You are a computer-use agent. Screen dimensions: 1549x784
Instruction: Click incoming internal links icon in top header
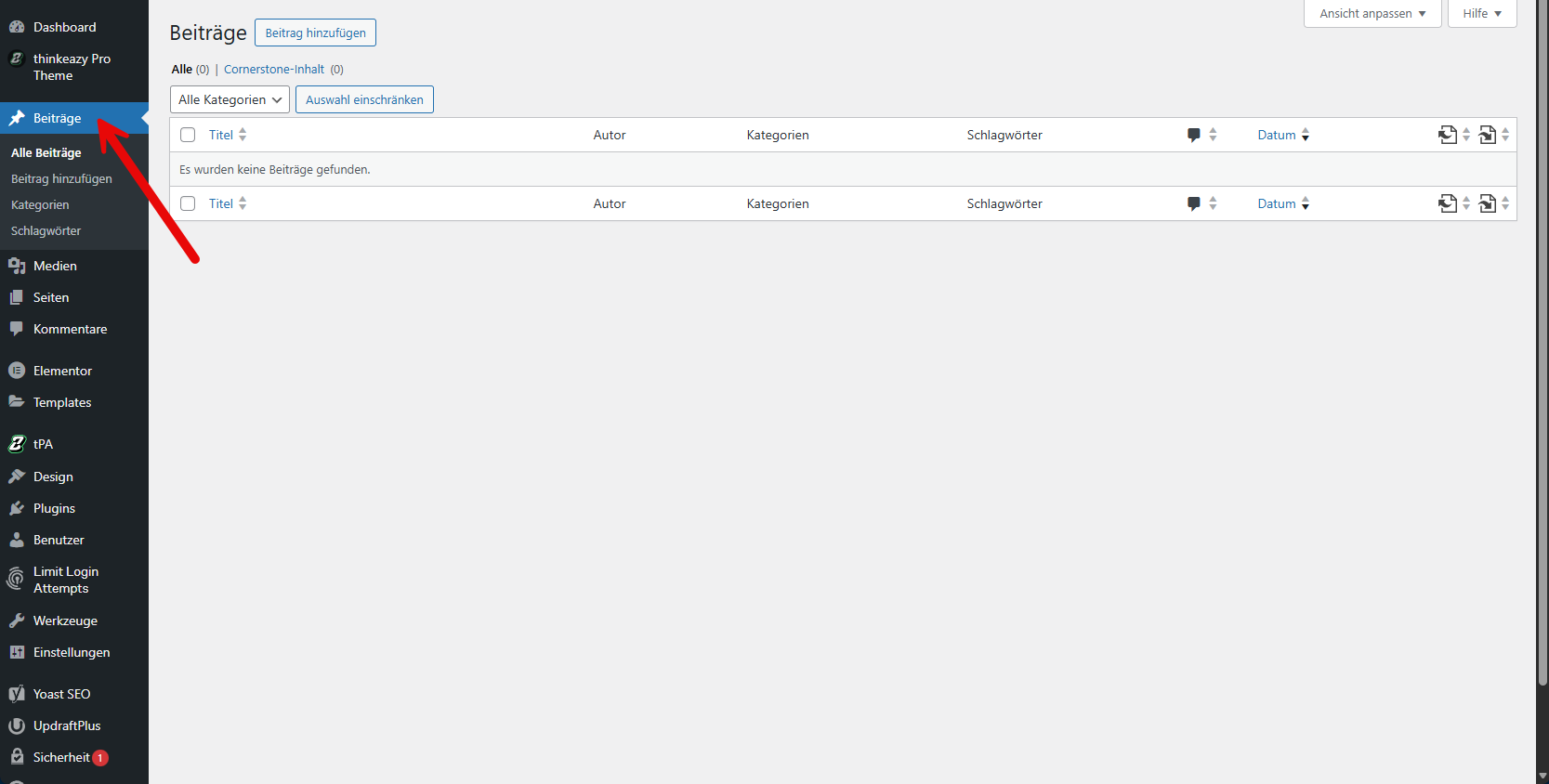coord(1488,135)
